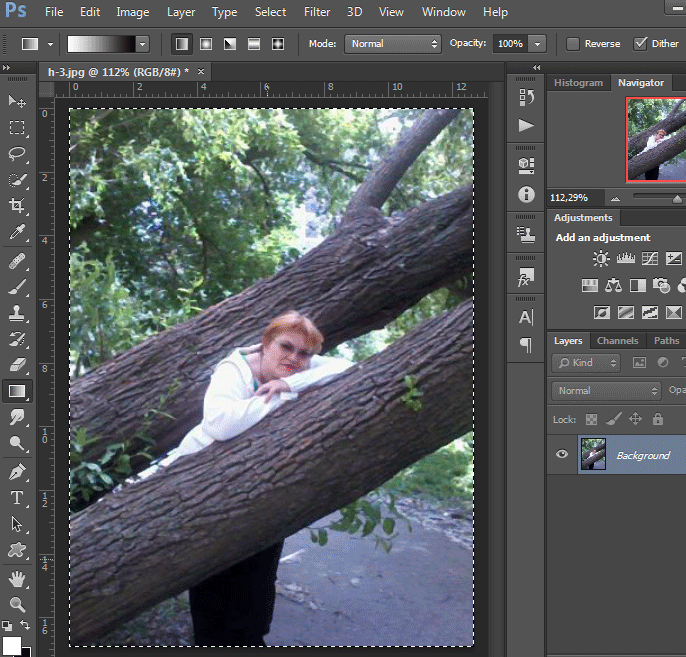Image resolution: width=686 pixels, height=657 pixels.
Task: Open the layer Kind filter dropdown
Action: tap(587, 363)
